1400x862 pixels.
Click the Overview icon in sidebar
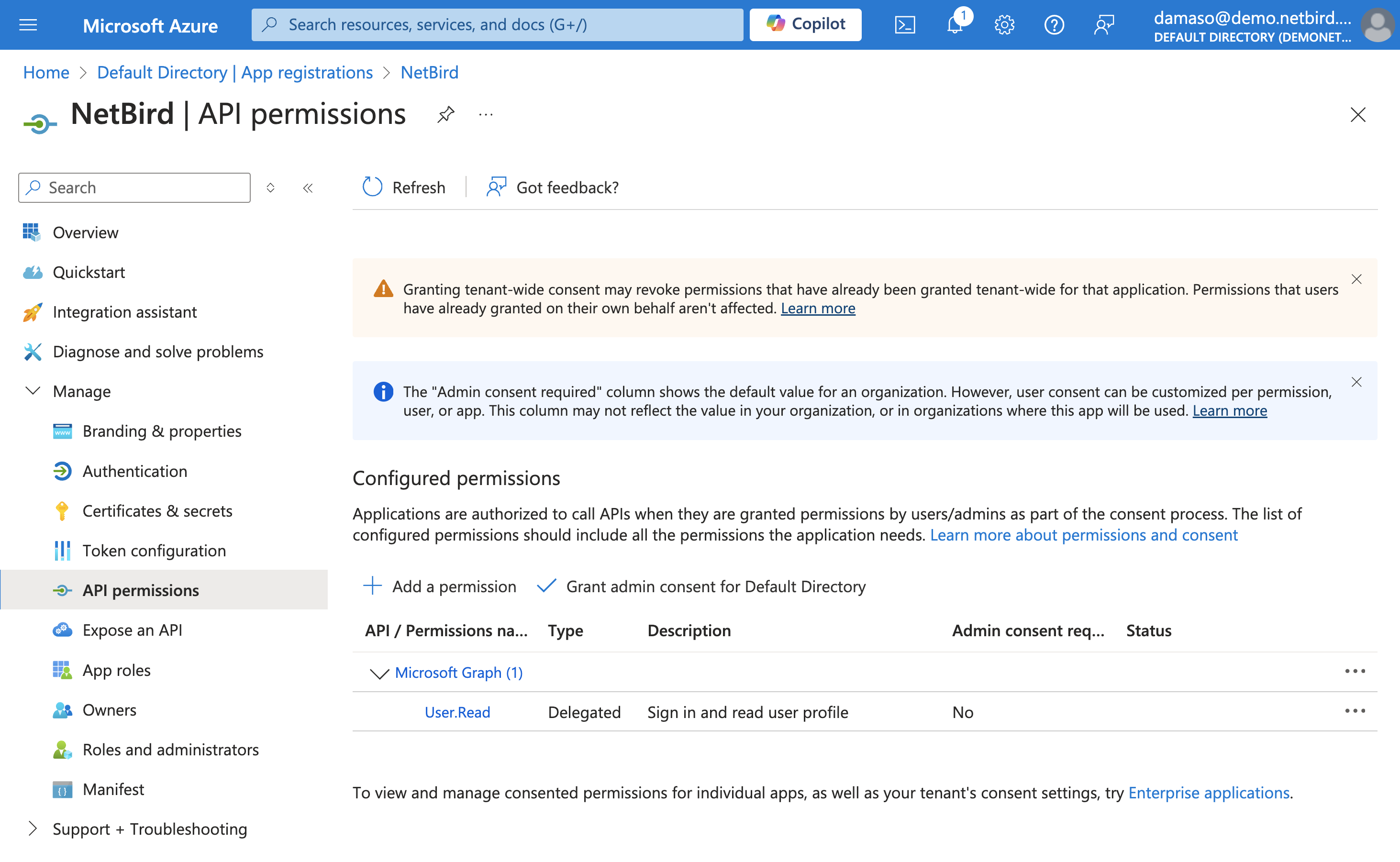pos(29,232)
